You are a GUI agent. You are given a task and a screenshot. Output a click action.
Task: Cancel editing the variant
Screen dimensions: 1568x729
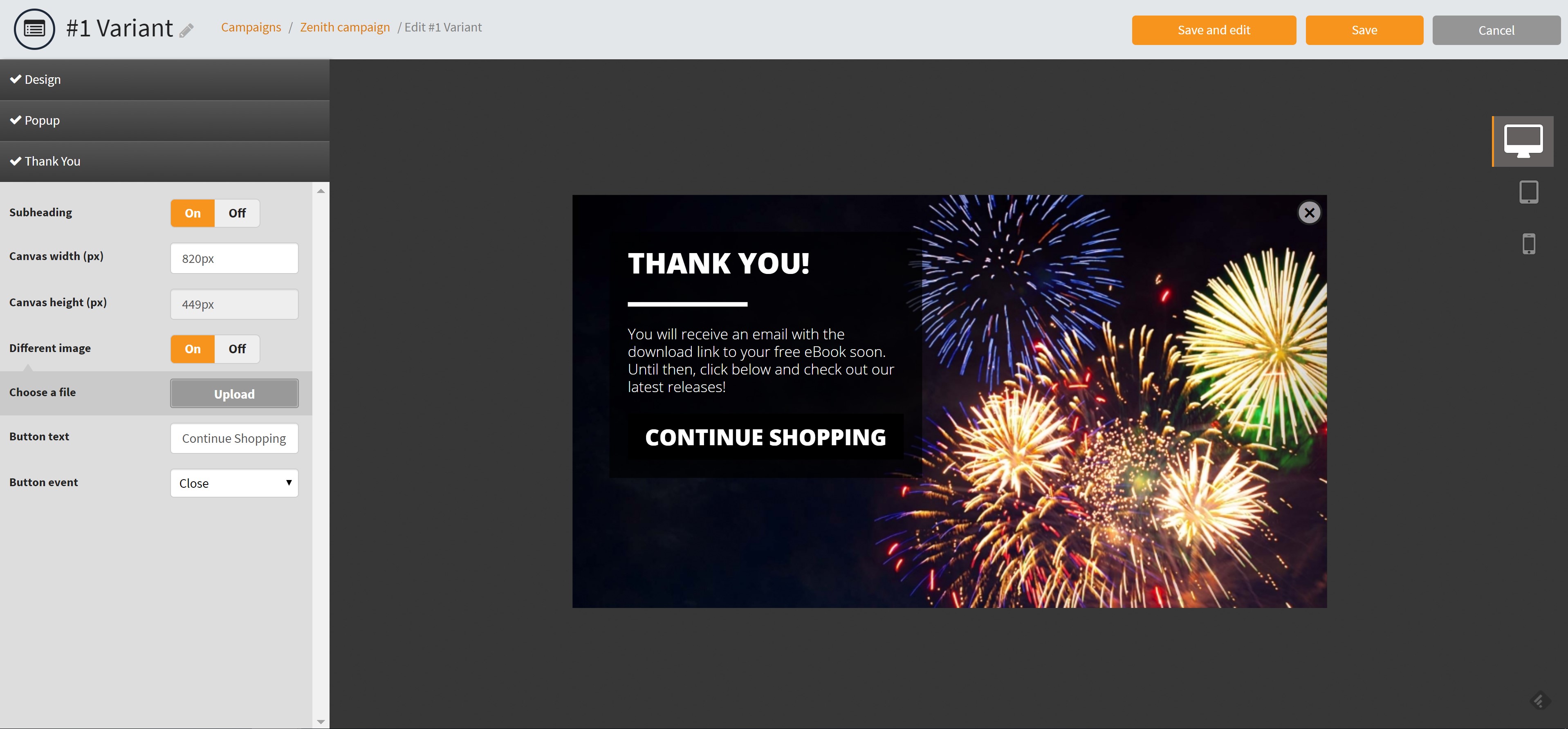click(1496, 30)
